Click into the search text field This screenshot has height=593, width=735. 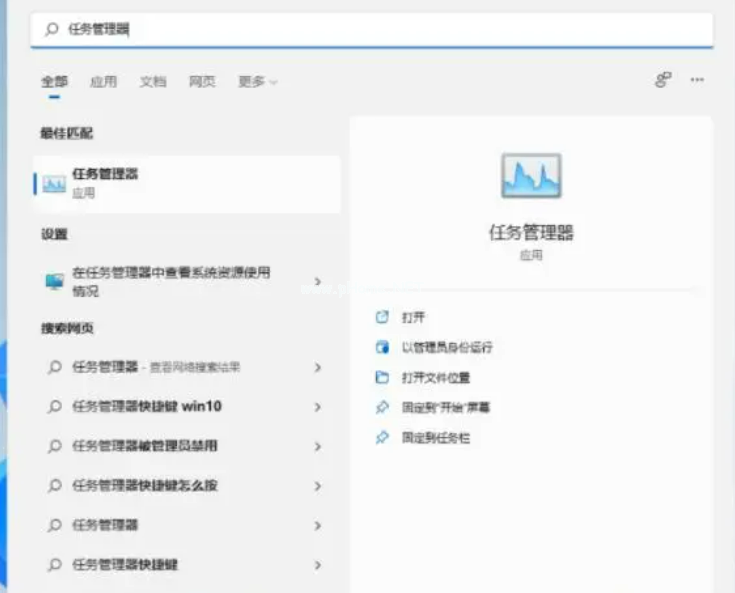tap(380, 30)
